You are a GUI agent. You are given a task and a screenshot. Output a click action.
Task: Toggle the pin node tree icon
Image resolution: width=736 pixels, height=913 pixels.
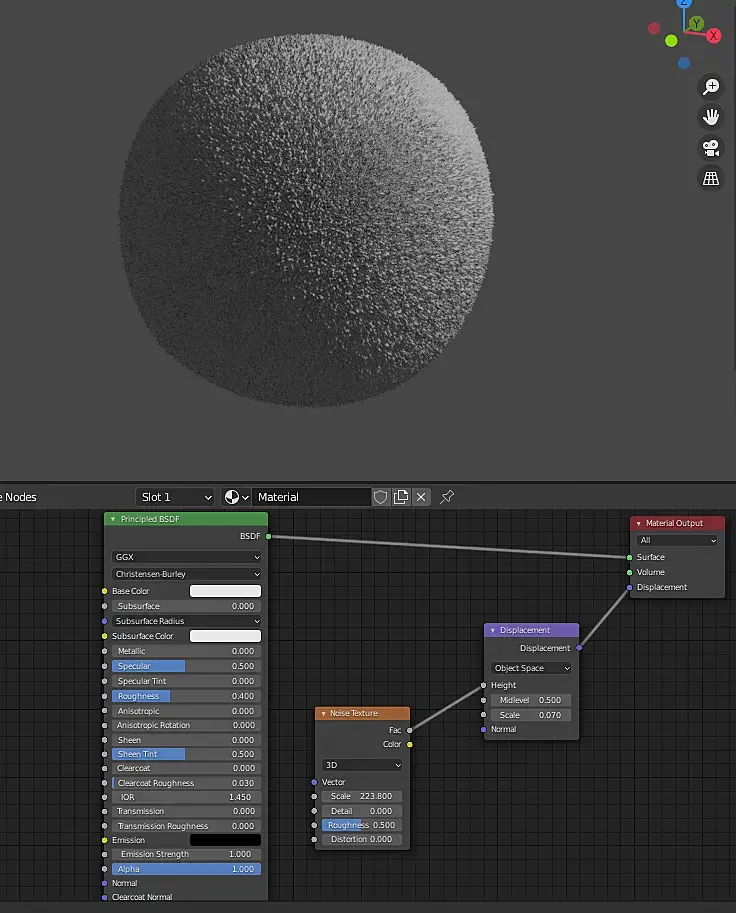(447, 497)
